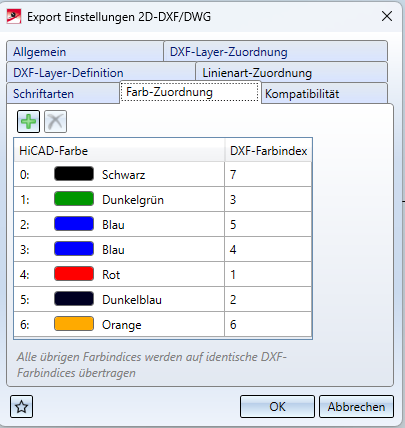Click the red Rot swatch

74,274
